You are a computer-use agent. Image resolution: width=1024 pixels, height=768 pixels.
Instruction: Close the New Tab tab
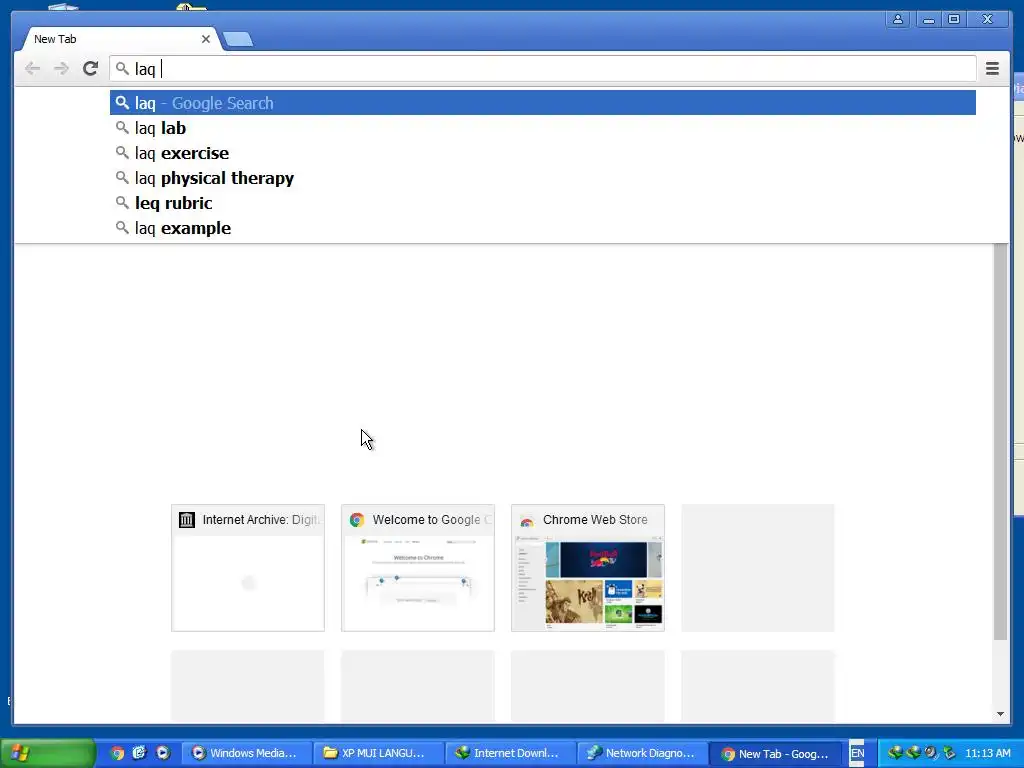click(x=206, y=39)
